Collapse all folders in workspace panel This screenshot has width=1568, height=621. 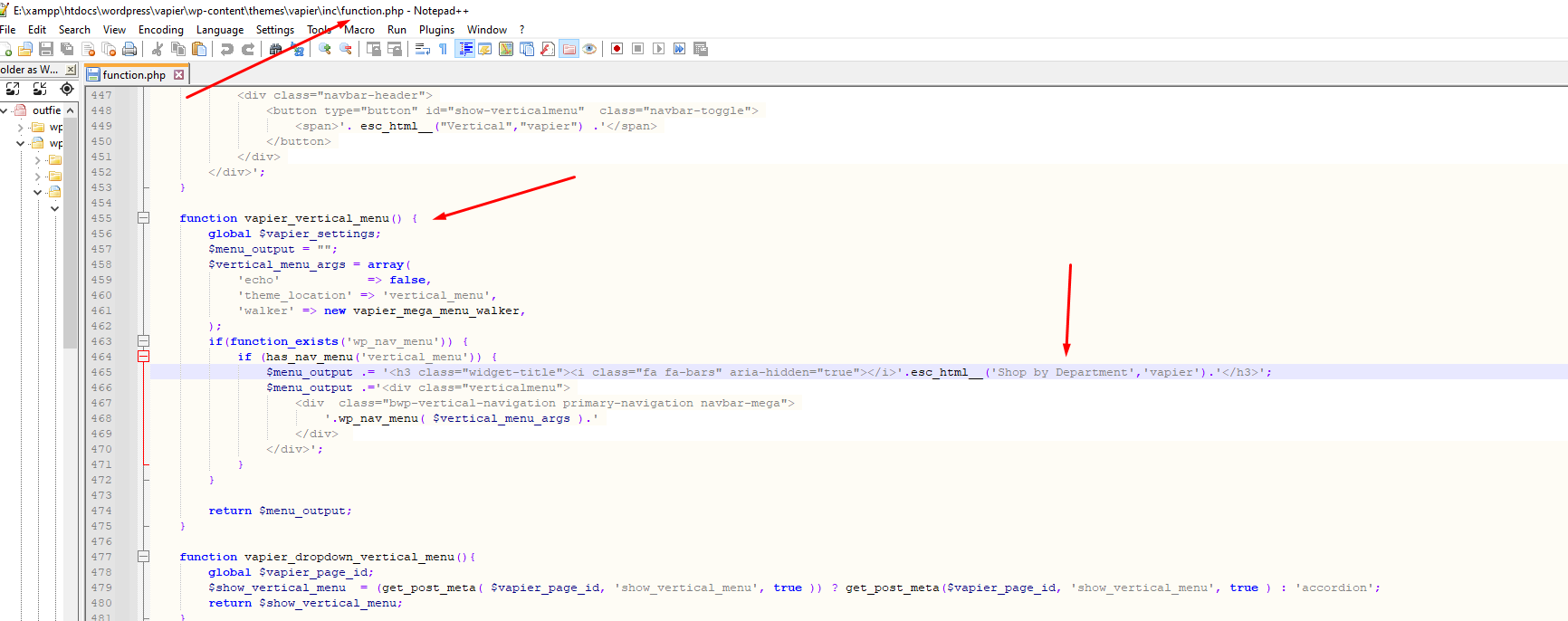[40, 89]
